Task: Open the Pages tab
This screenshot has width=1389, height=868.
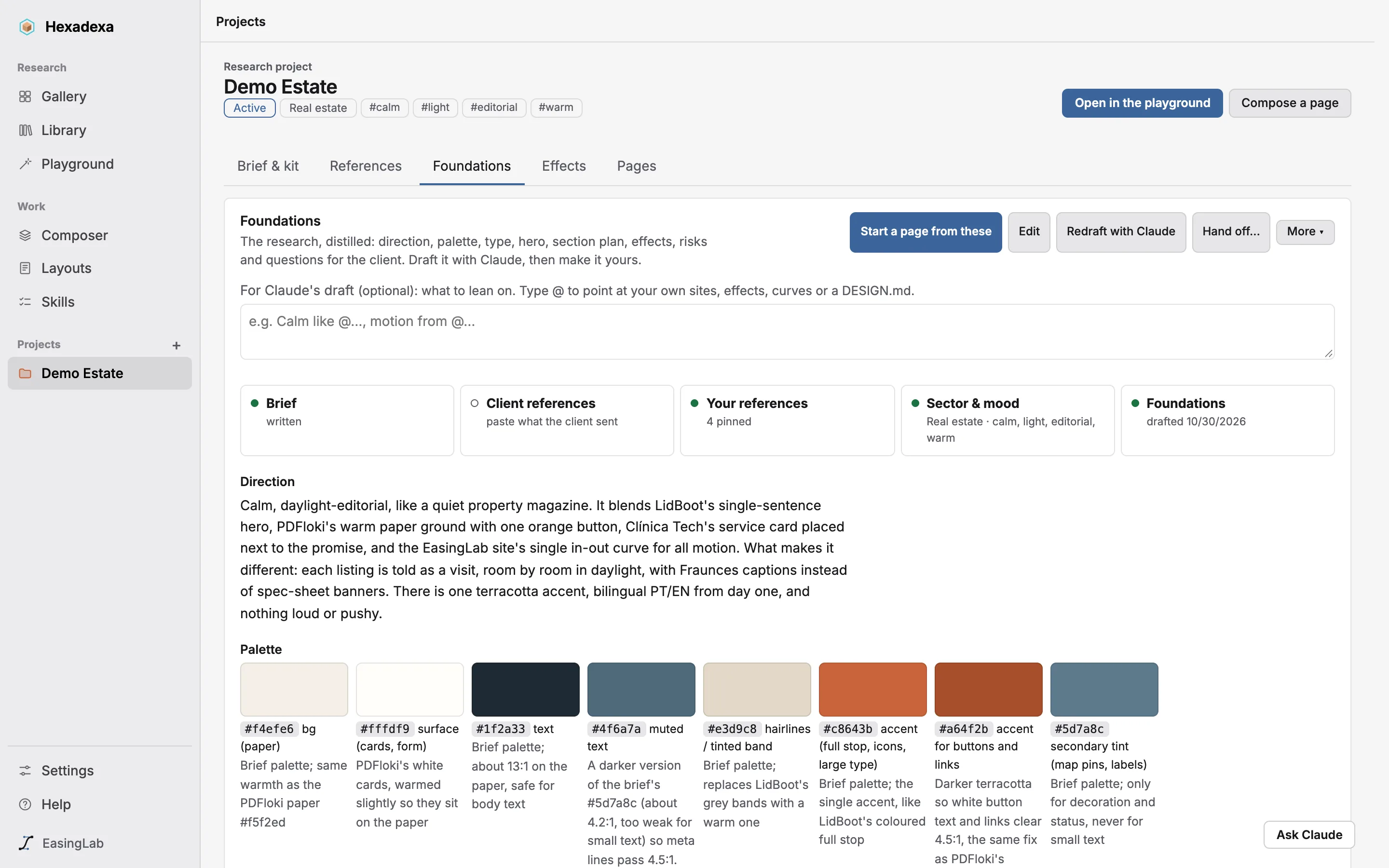Action: click(x=636, y=166)
